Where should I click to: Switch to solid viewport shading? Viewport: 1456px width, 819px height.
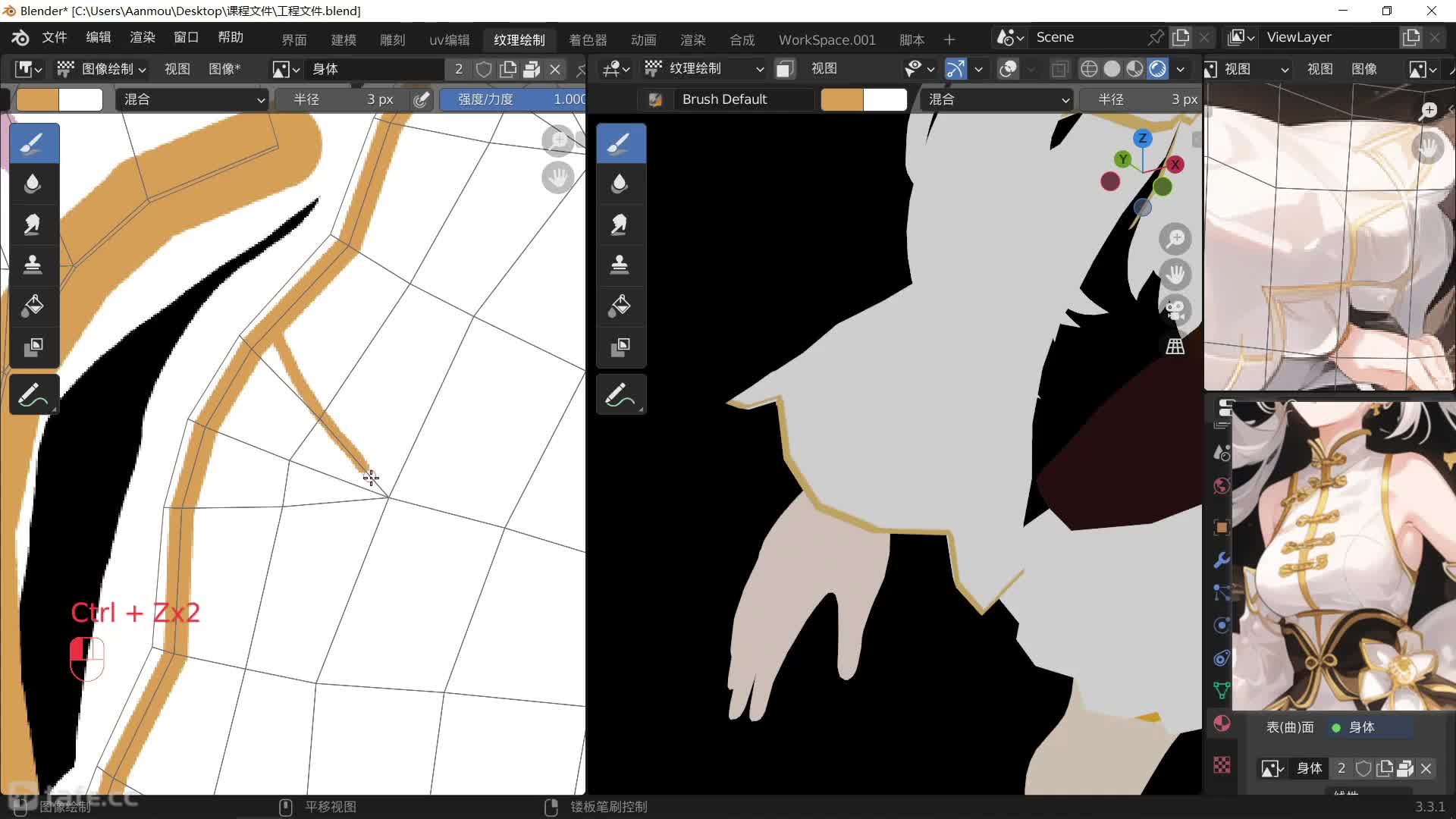click(1112, 69)
